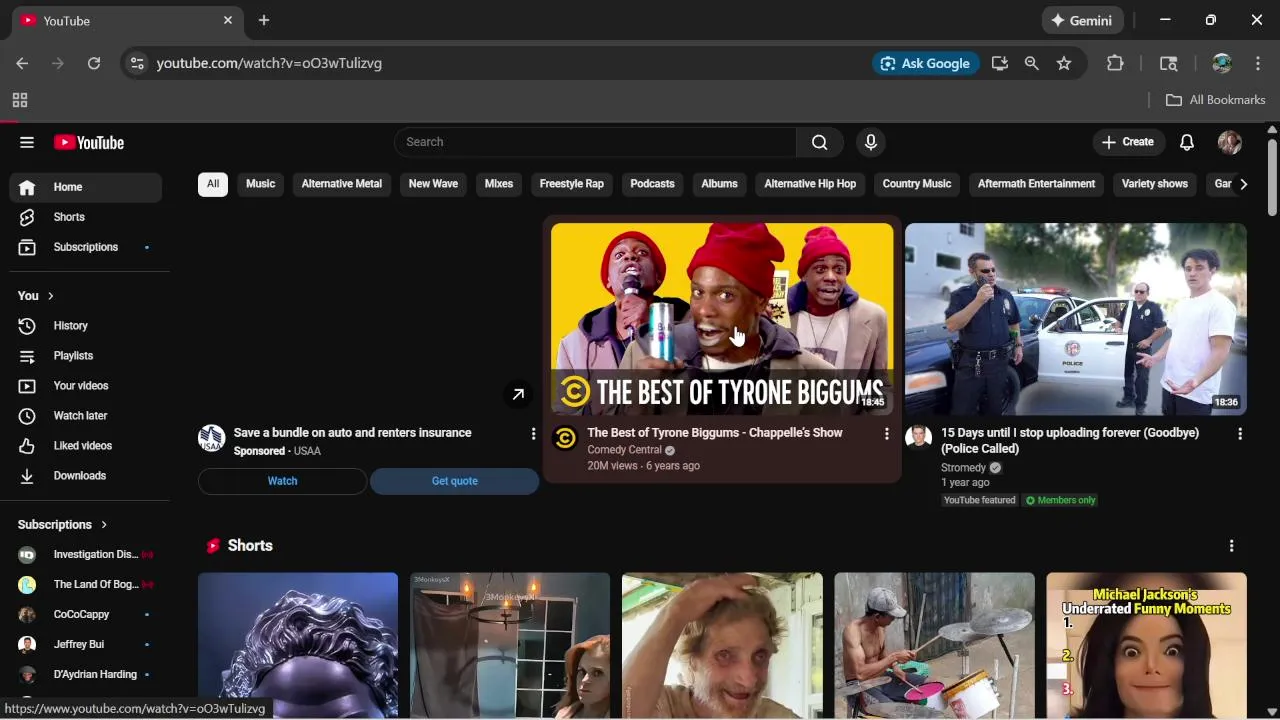
Task: Open a new browser tab
Action: pyautogui.click(x=264, y=20)
